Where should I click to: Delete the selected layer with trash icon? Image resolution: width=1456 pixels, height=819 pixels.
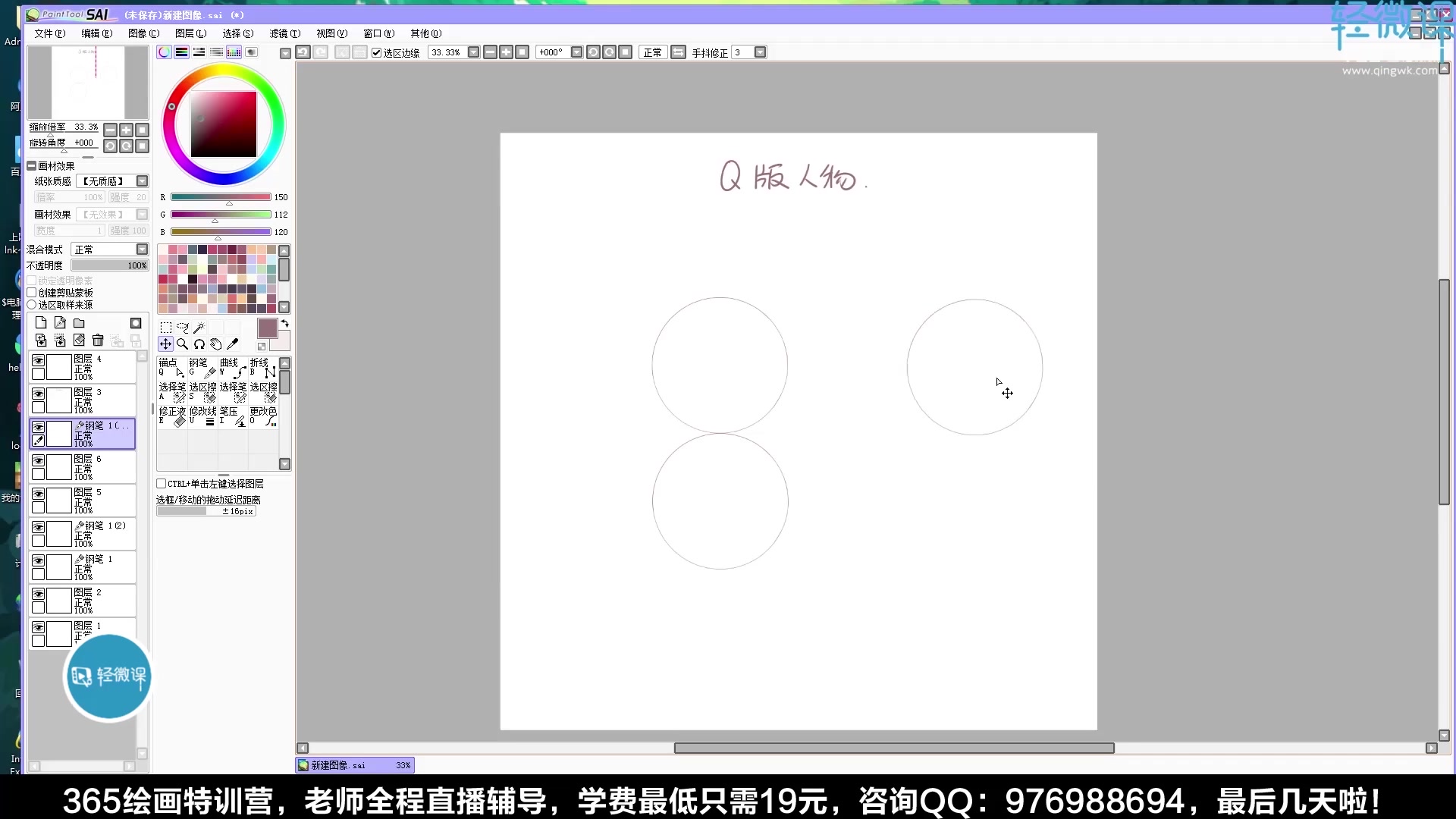[98, 340]
